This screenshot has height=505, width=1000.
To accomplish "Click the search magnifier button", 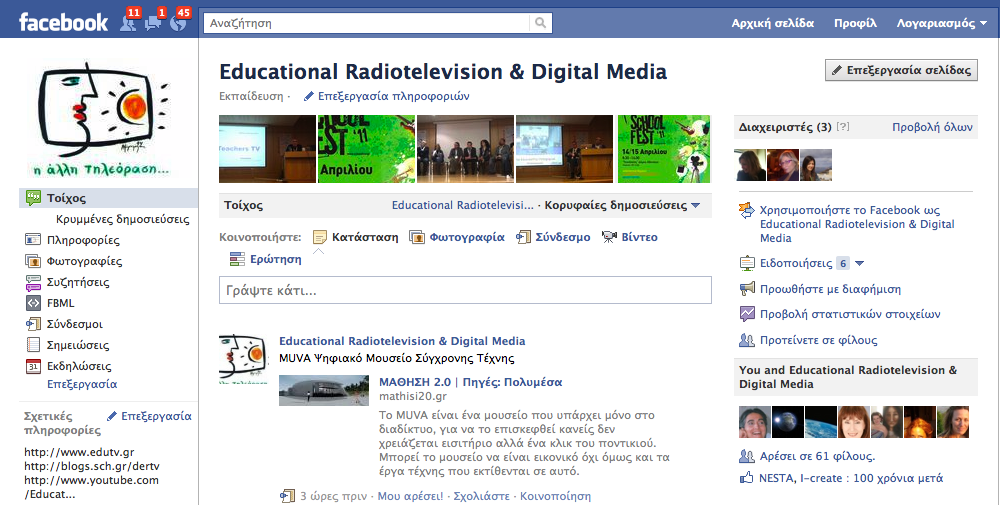I will coord(541,23).
